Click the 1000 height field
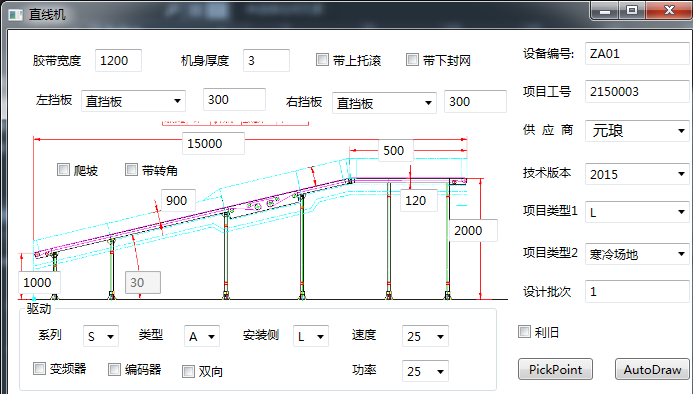The width and height of the screenshot is (693, 394). pyautogui.click(x=39, y=282)
